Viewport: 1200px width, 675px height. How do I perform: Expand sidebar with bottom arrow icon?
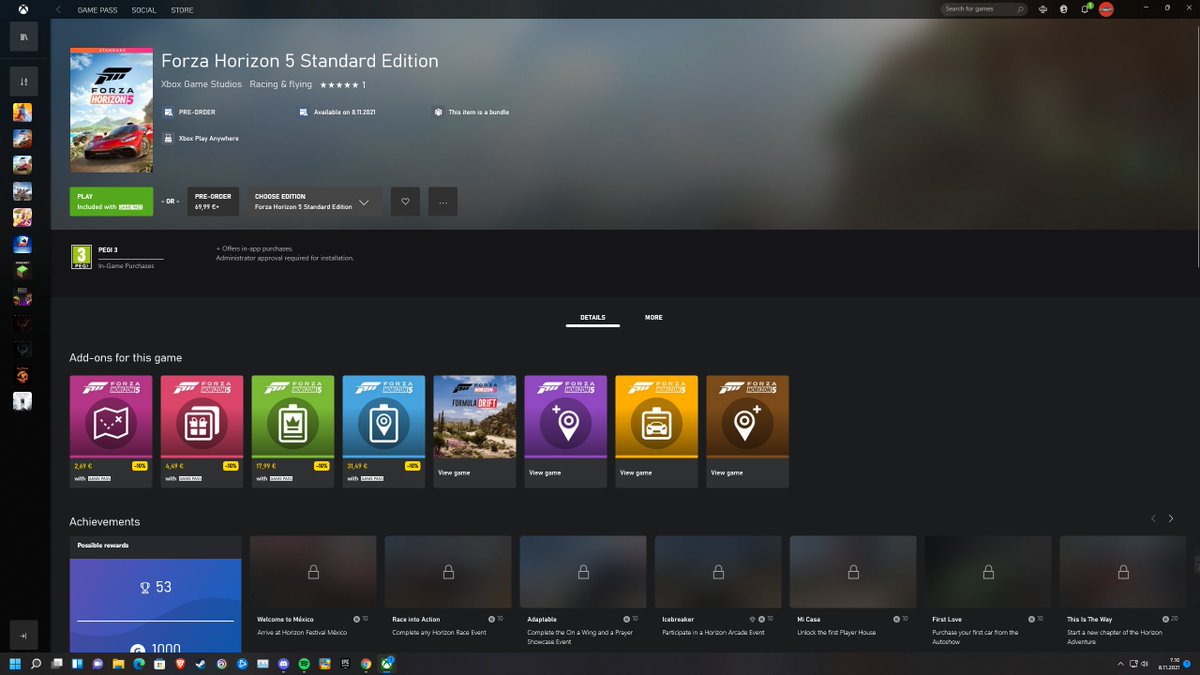pyautogui.click(x=23, y=635)
